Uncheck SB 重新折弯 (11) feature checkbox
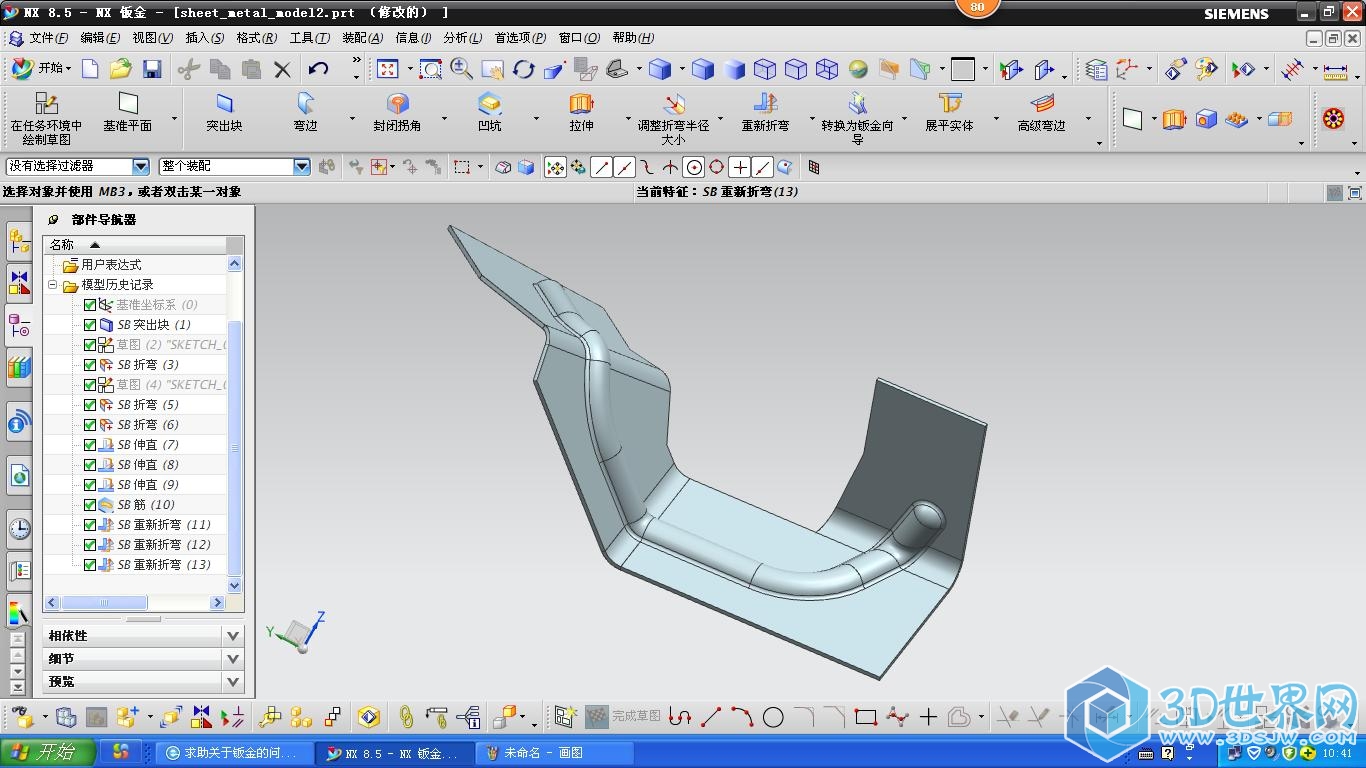Viewport: 1366px width, 768px height. (90, 525)
